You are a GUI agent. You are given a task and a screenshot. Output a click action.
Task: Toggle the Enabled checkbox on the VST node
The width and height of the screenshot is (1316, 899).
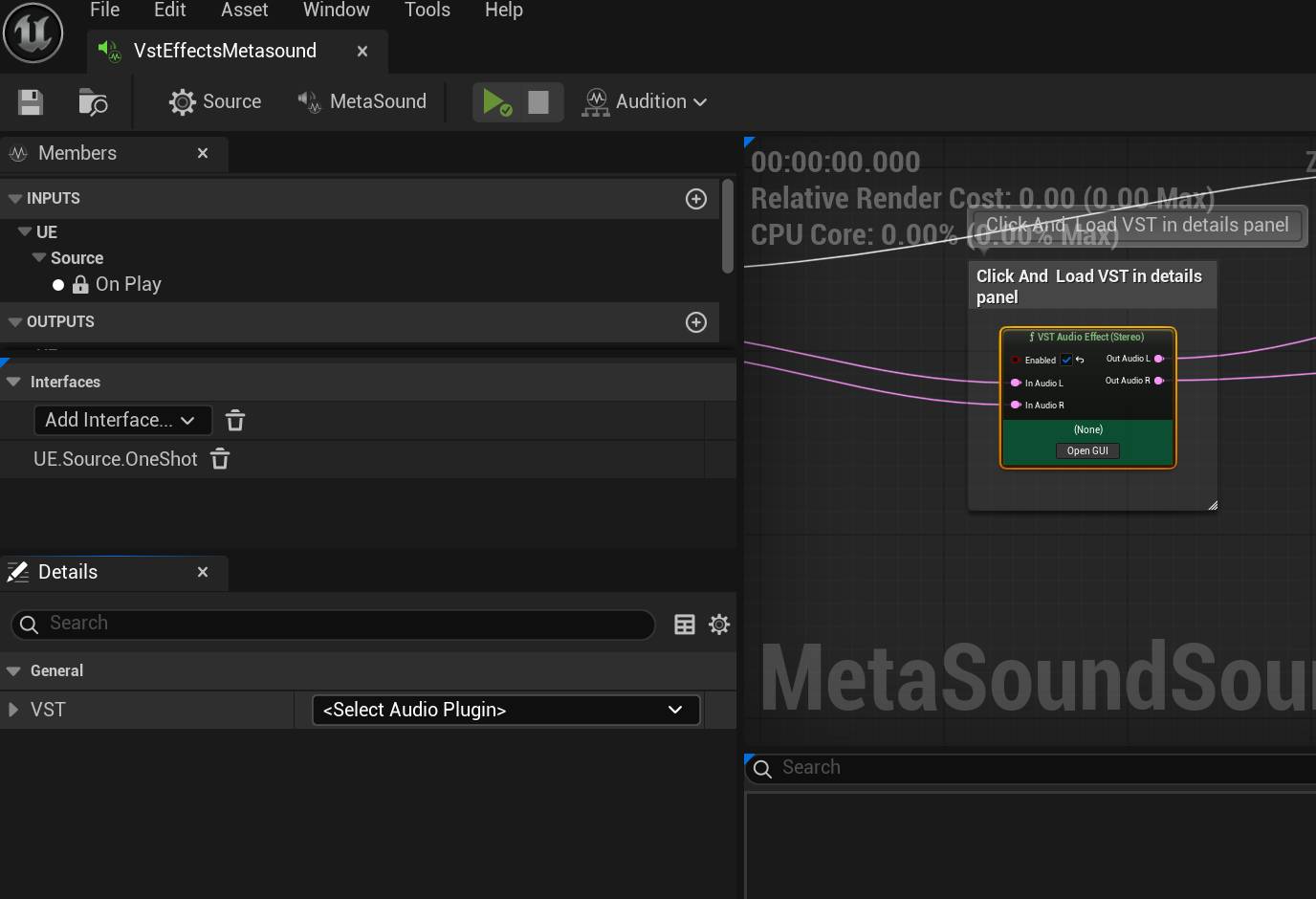[x=1068, y=360]
